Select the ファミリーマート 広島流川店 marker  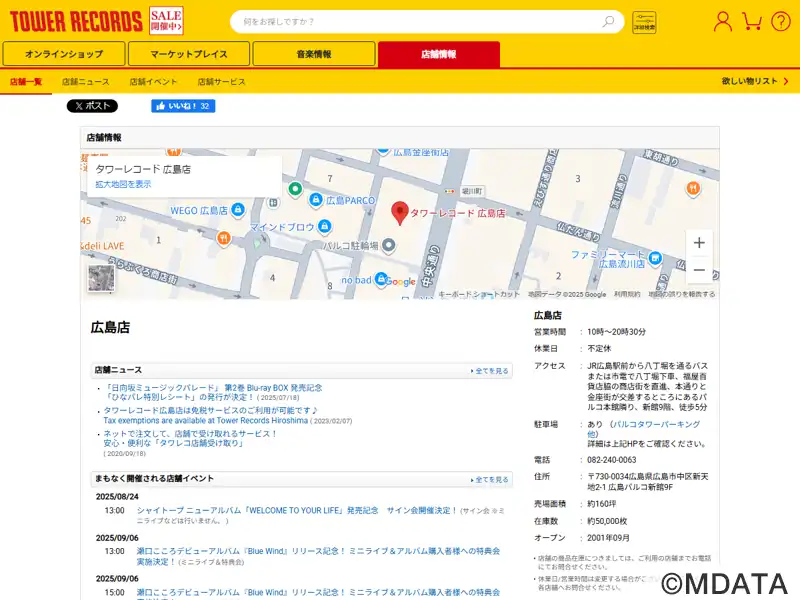(655, 258)
